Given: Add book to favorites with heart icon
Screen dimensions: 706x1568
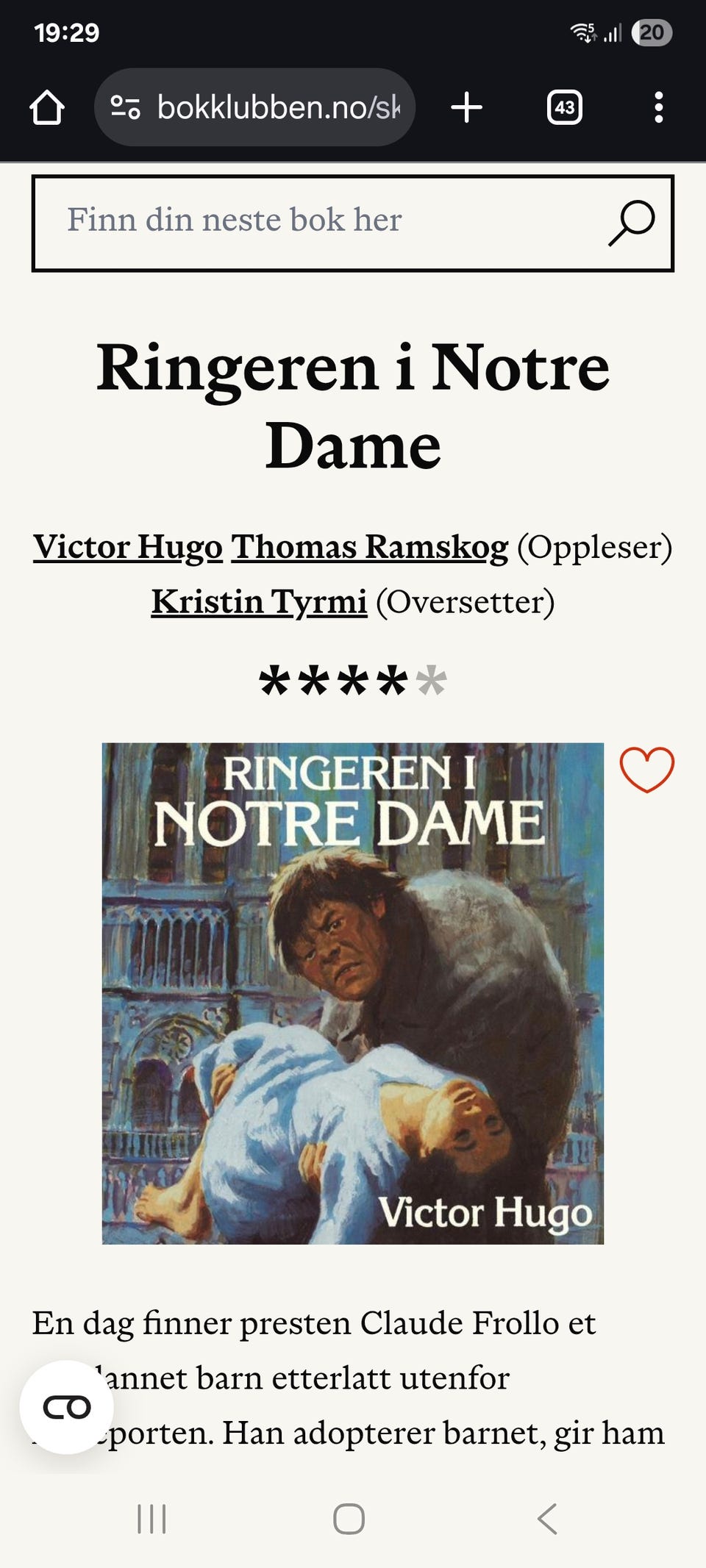Looking at the screenshot, I should (x=647, y=770).
